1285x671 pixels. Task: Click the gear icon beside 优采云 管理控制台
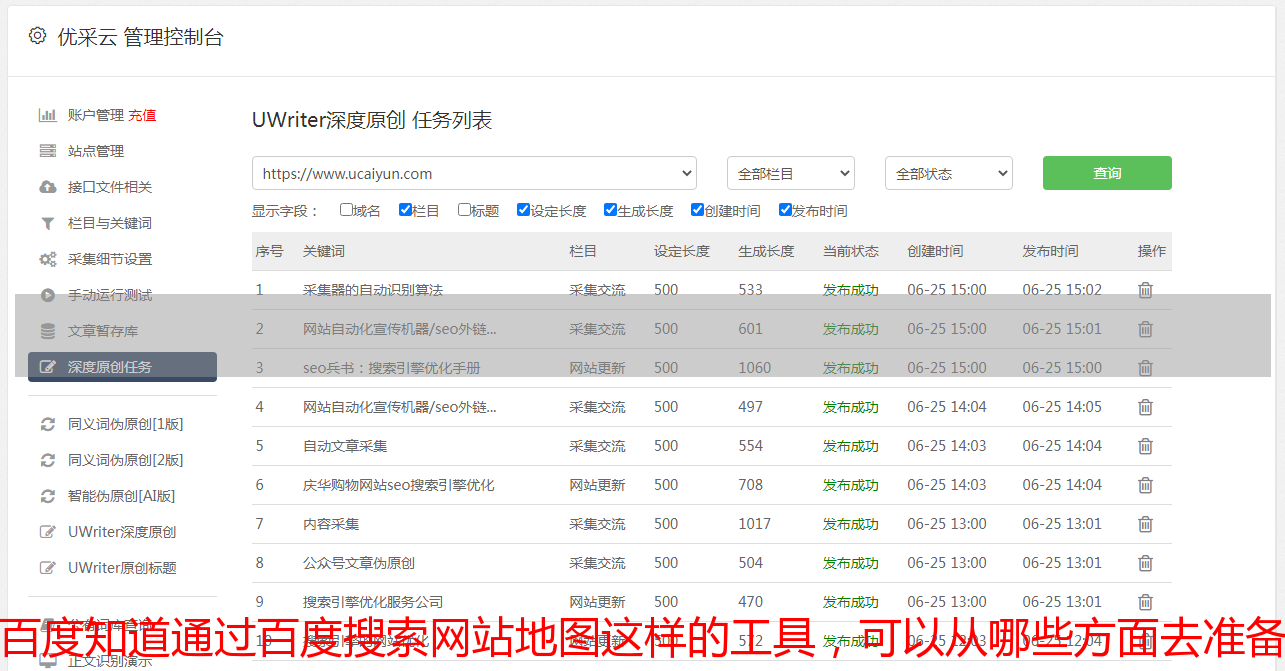[x=37, y=36]
